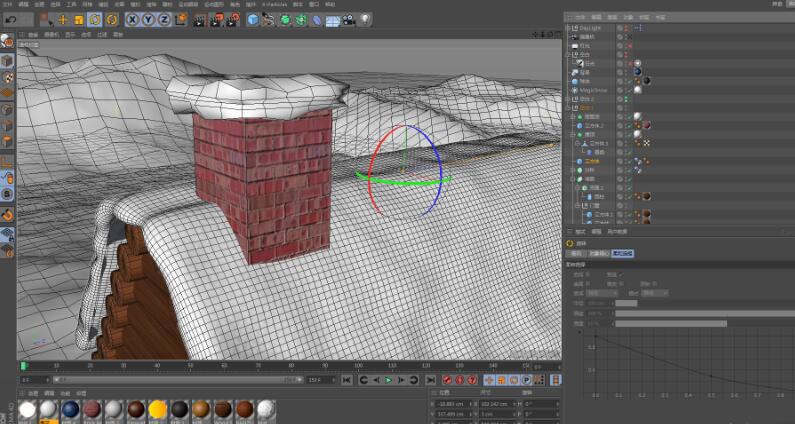The width and height of the screenshot is (795, 424).
Task: Toggle the Z axis lock
Action: click(x=162, y=19)
